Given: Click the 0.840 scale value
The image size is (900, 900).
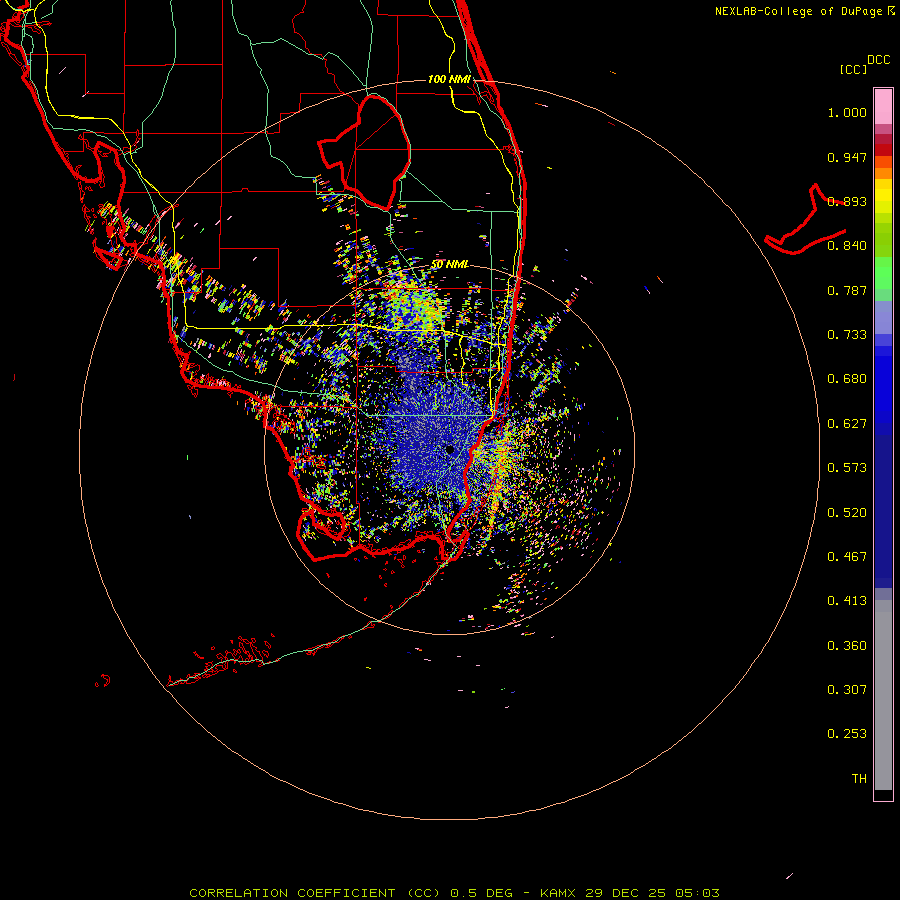Looking at the screenshot, I should (x=847, y=246).
